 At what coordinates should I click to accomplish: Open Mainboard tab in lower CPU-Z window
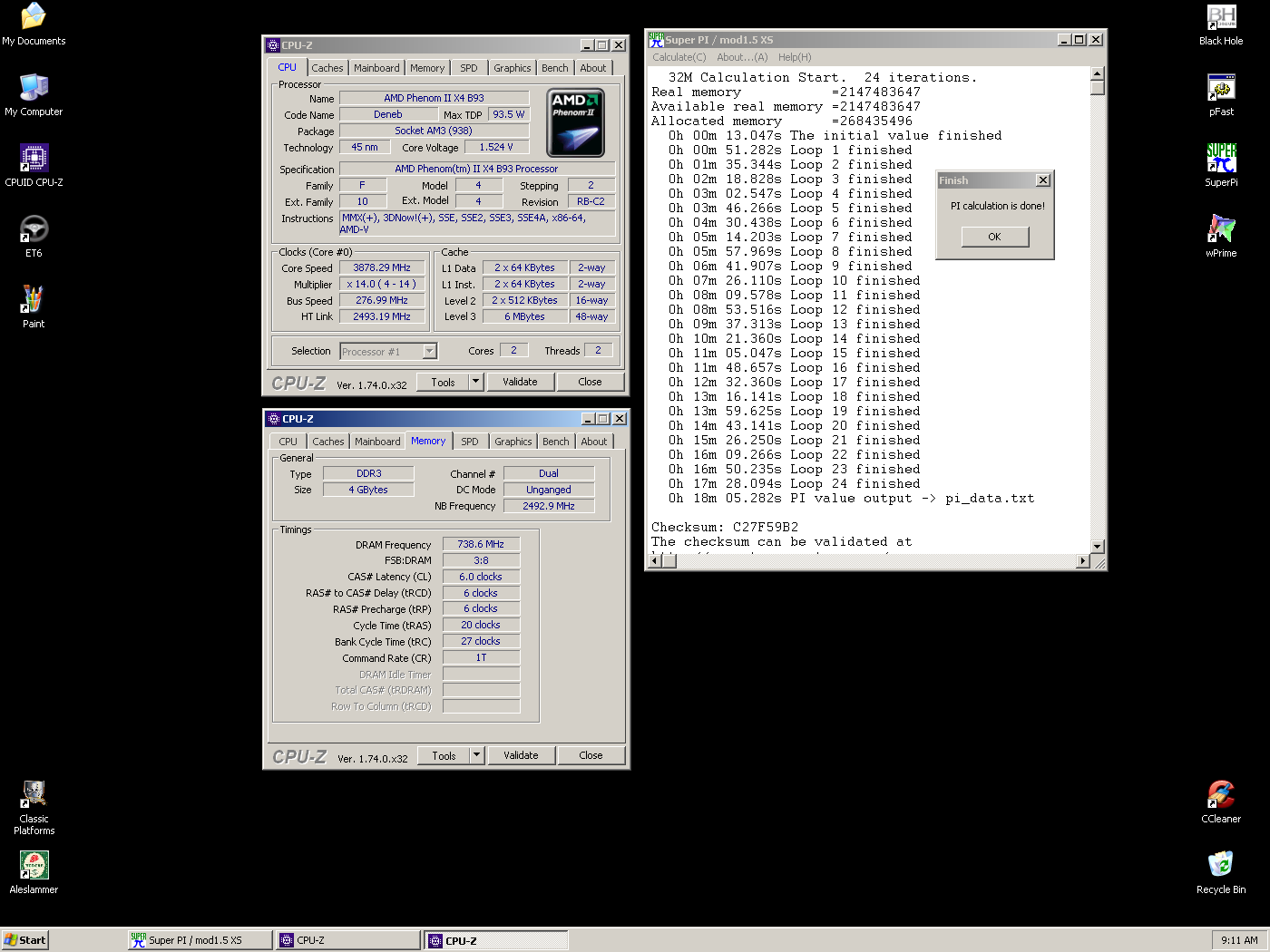point(377,442)
